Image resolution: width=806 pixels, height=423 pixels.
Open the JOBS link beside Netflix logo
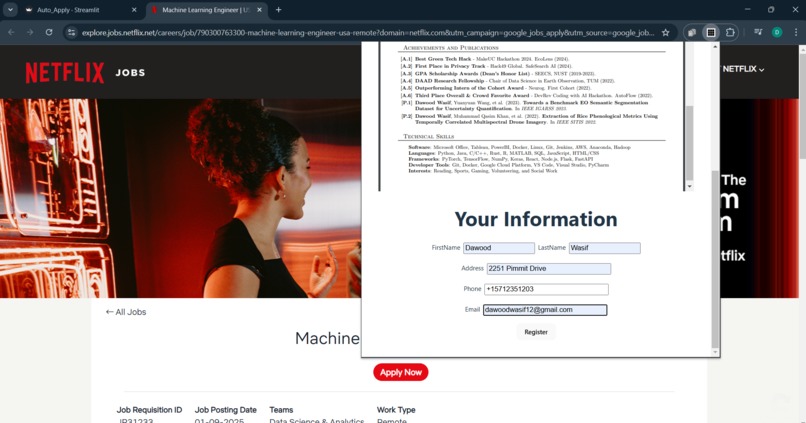[x=130, y=73]
